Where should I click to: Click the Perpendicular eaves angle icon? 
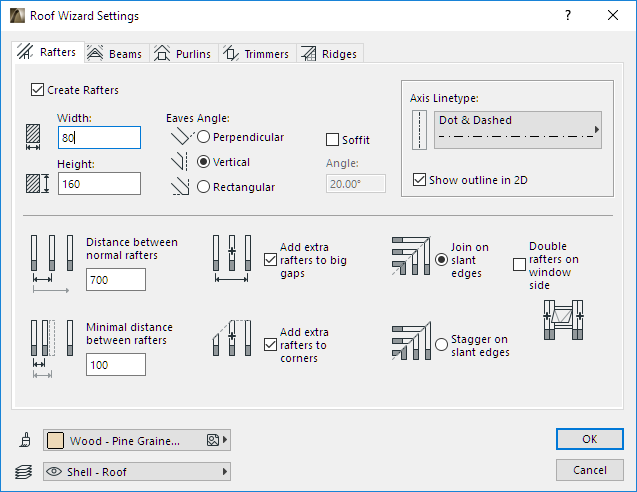tap(181, 137)
